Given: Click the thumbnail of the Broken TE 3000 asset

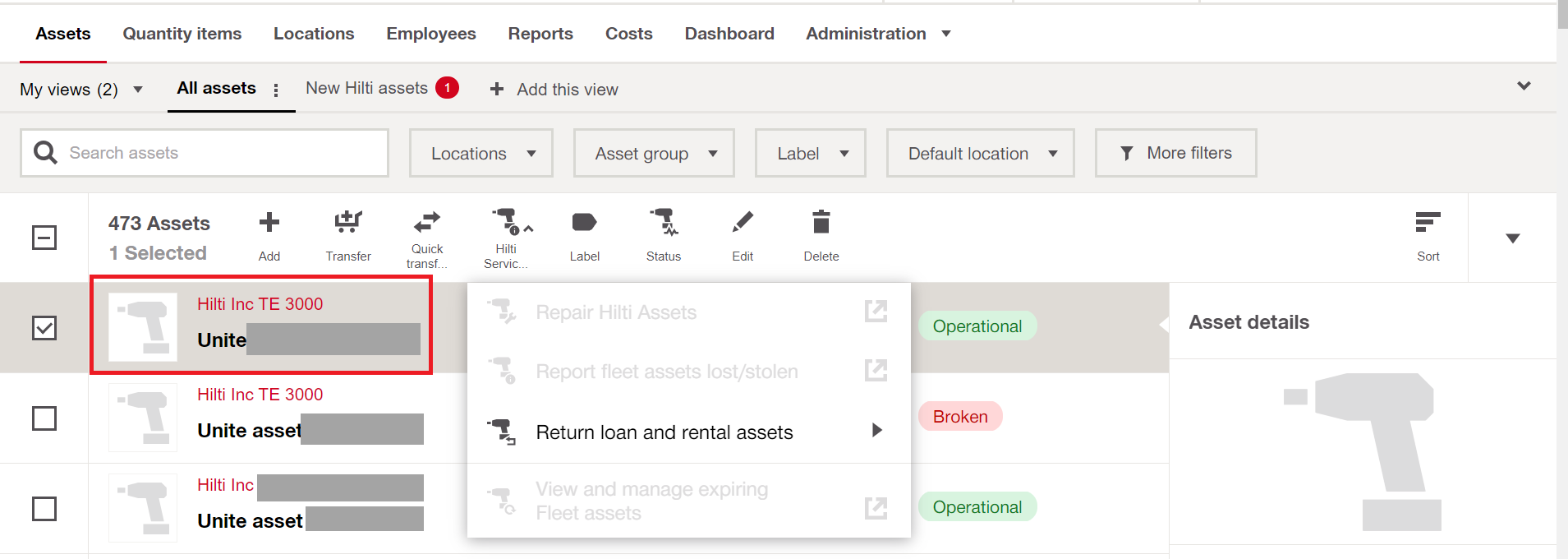Looking at the screenshot, I should click(143, 418).
